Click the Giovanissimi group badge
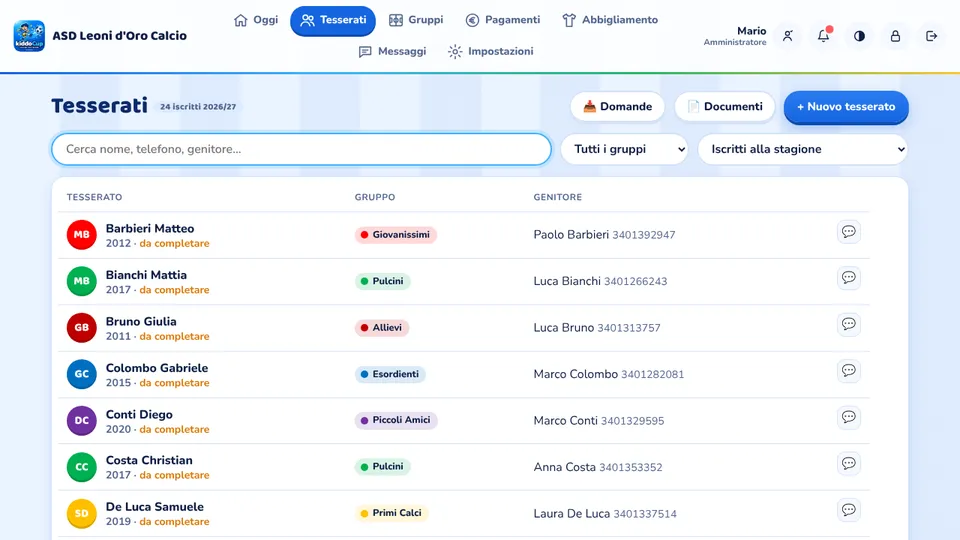The width and height of the screenshot is (960, 540). tap(396, 234)
